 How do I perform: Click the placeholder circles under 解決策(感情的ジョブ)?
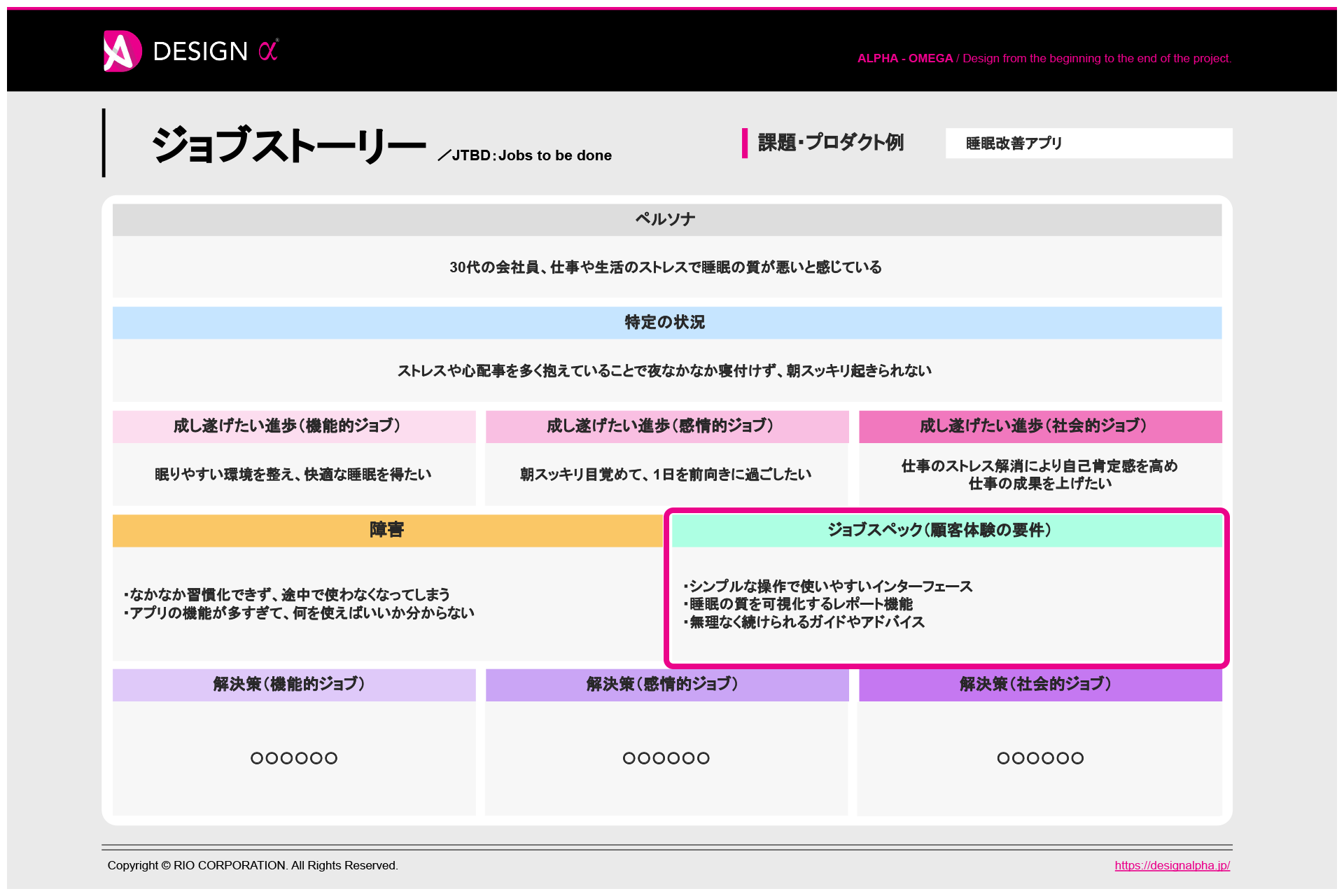coord(666,758)
